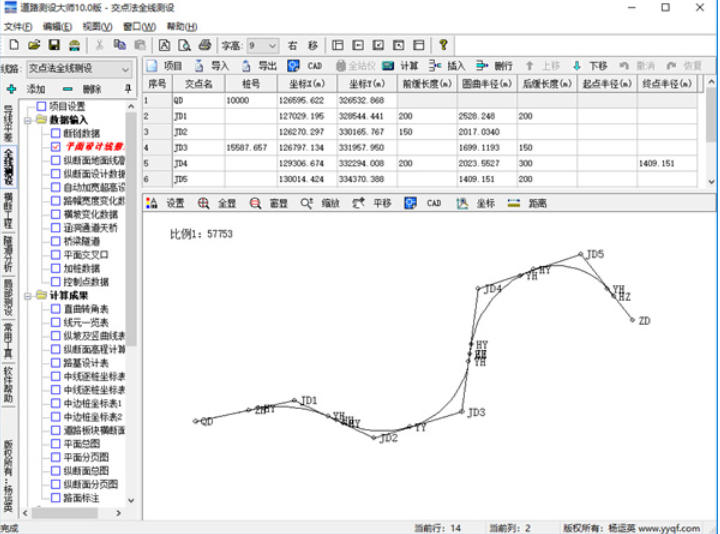This screenshot has height=534, width=720.
Task: Click the 导入 import button
Action: (212, 66)
